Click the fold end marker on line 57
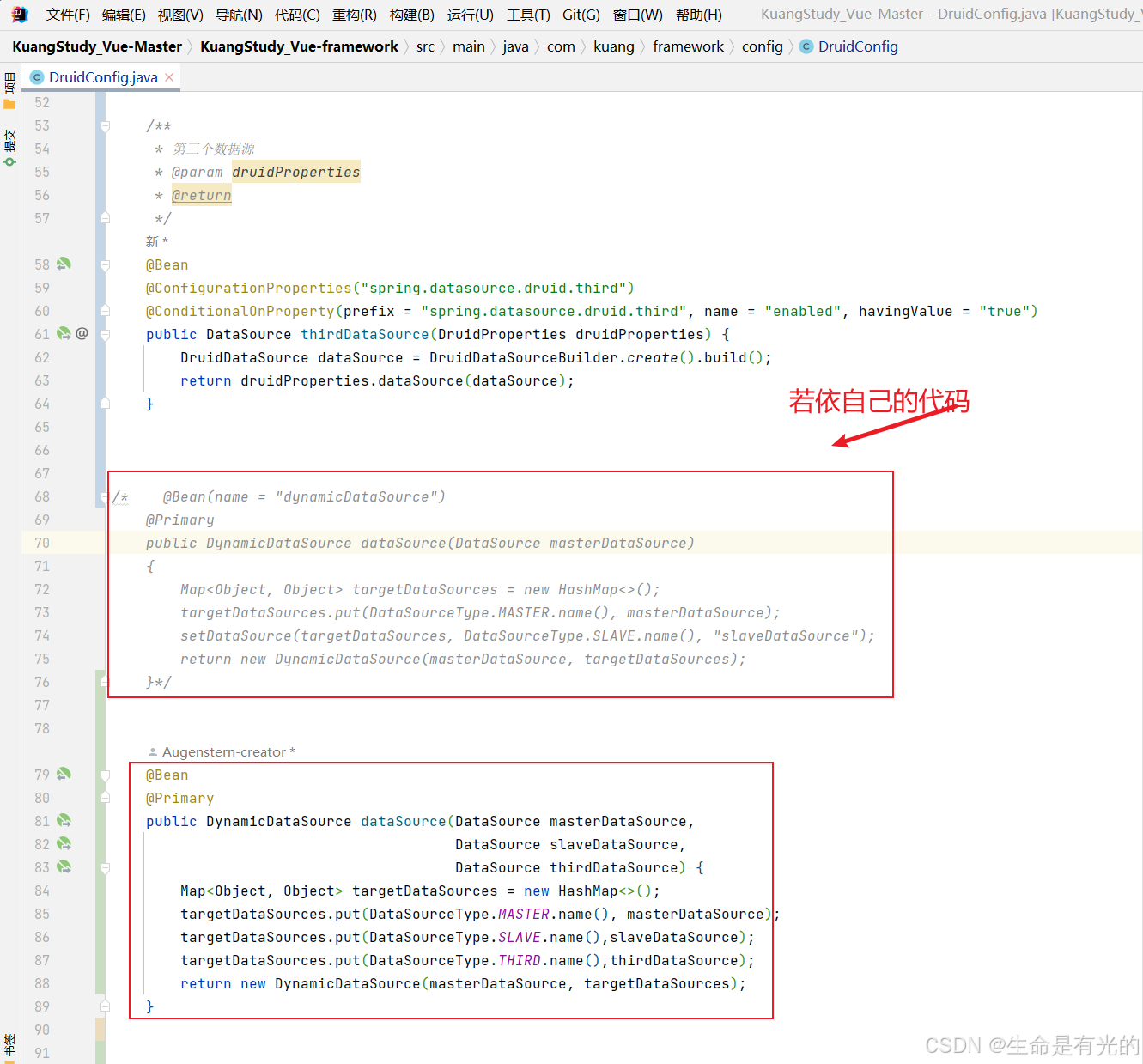The height and width of the screenshot is (1064, 1143). pos(105,218)
